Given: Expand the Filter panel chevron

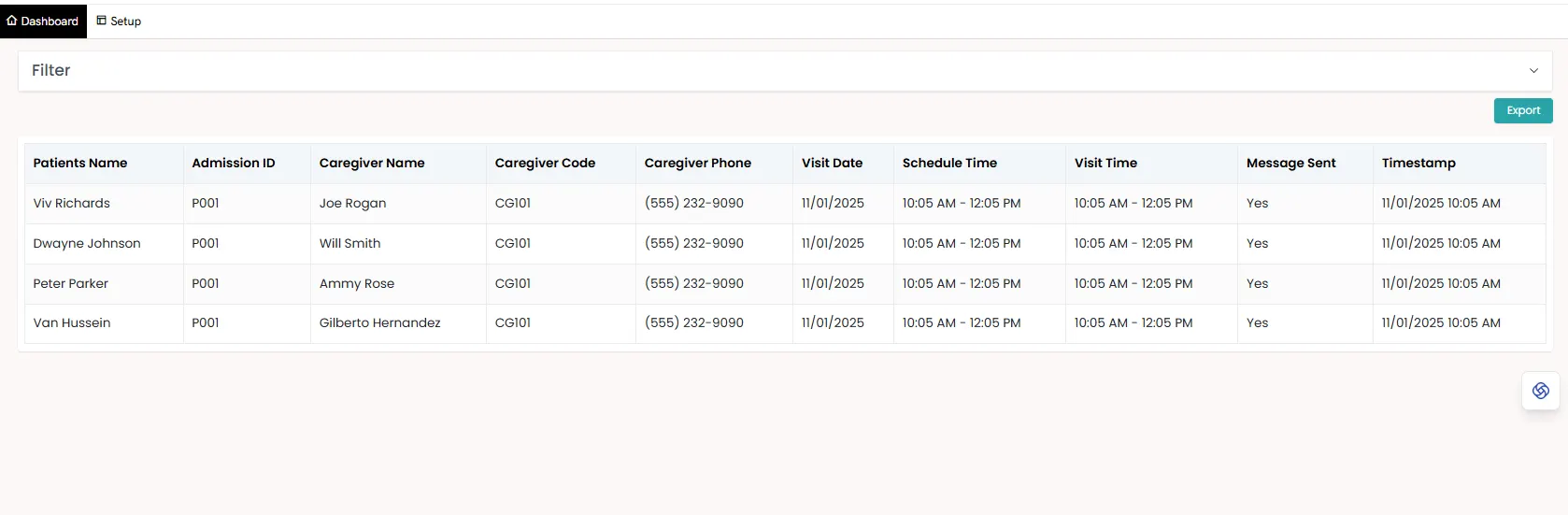Looking at the screenshot, I should (1533, 71).
